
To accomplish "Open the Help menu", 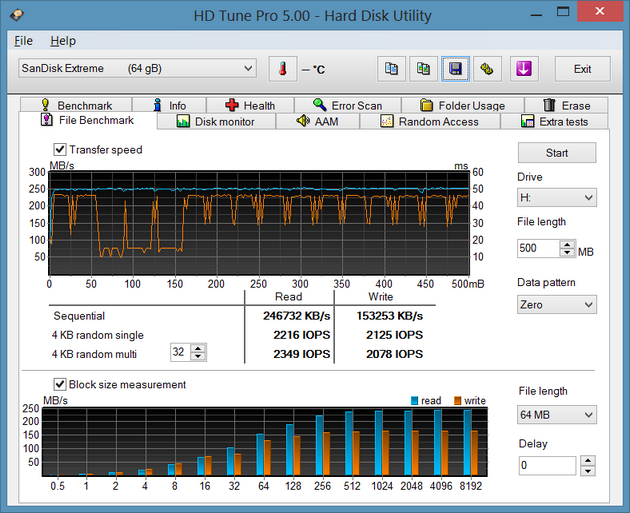I will (x=63, y=41).
